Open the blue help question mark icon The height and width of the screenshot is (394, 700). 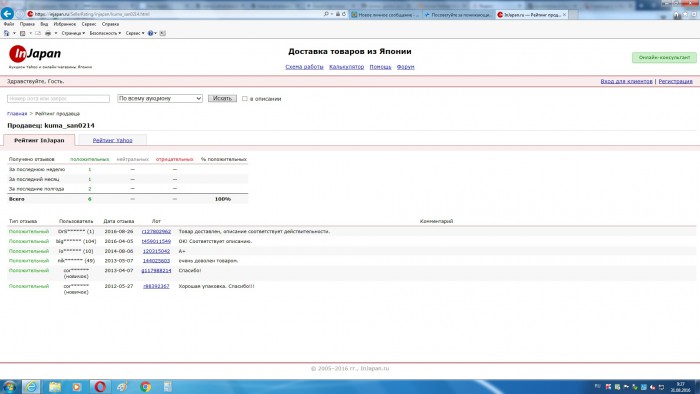150,33
